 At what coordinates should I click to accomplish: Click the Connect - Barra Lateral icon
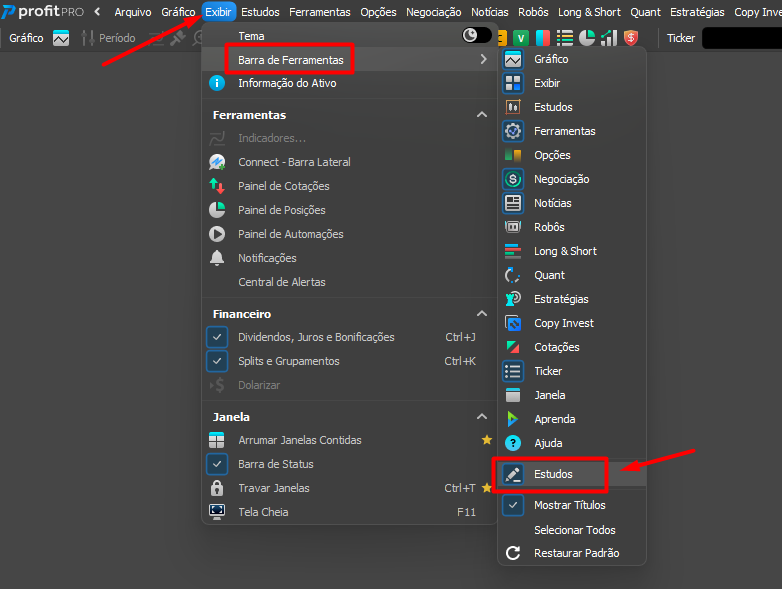pyautogui.click(x=217, y=162)
